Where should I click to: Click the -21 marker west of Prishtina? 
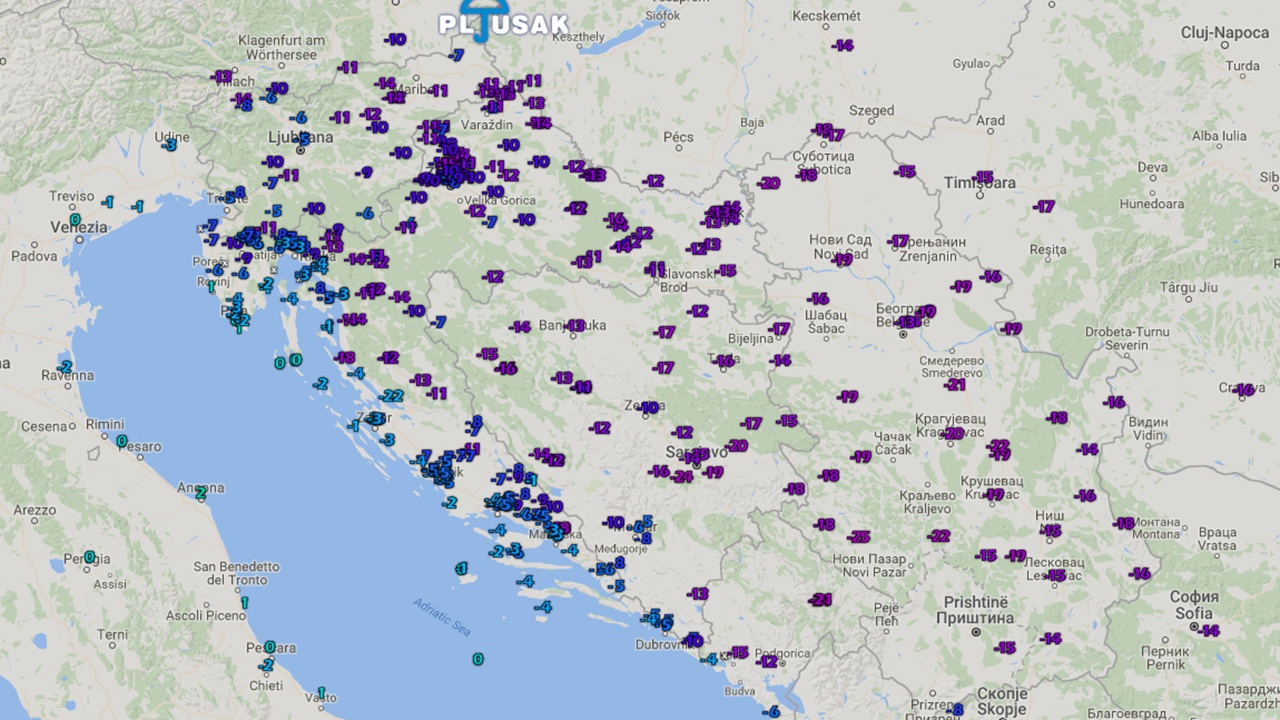822,600
